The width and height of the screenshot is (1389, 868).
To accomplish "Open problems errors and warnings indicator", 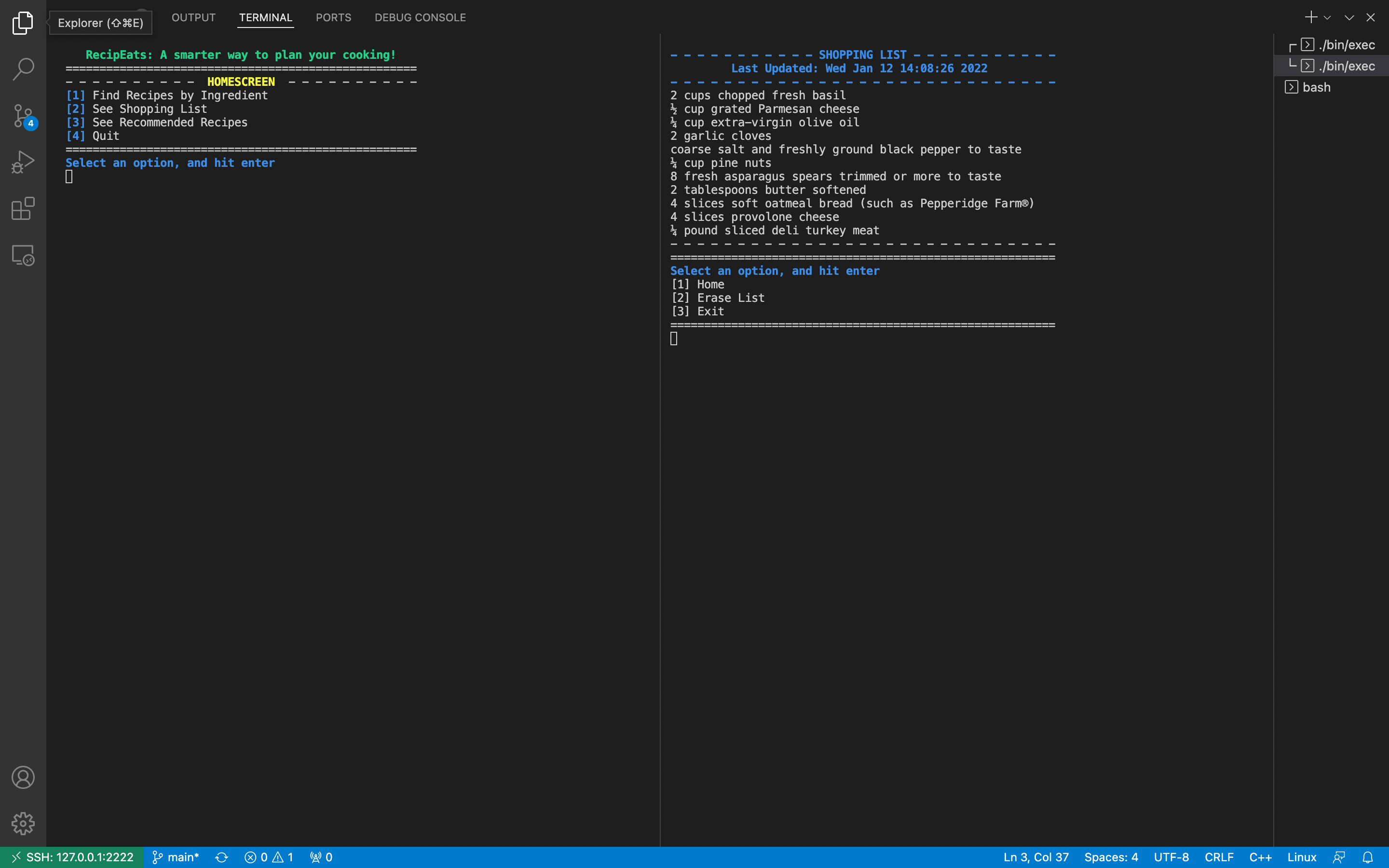I will (x=269, y=857).
